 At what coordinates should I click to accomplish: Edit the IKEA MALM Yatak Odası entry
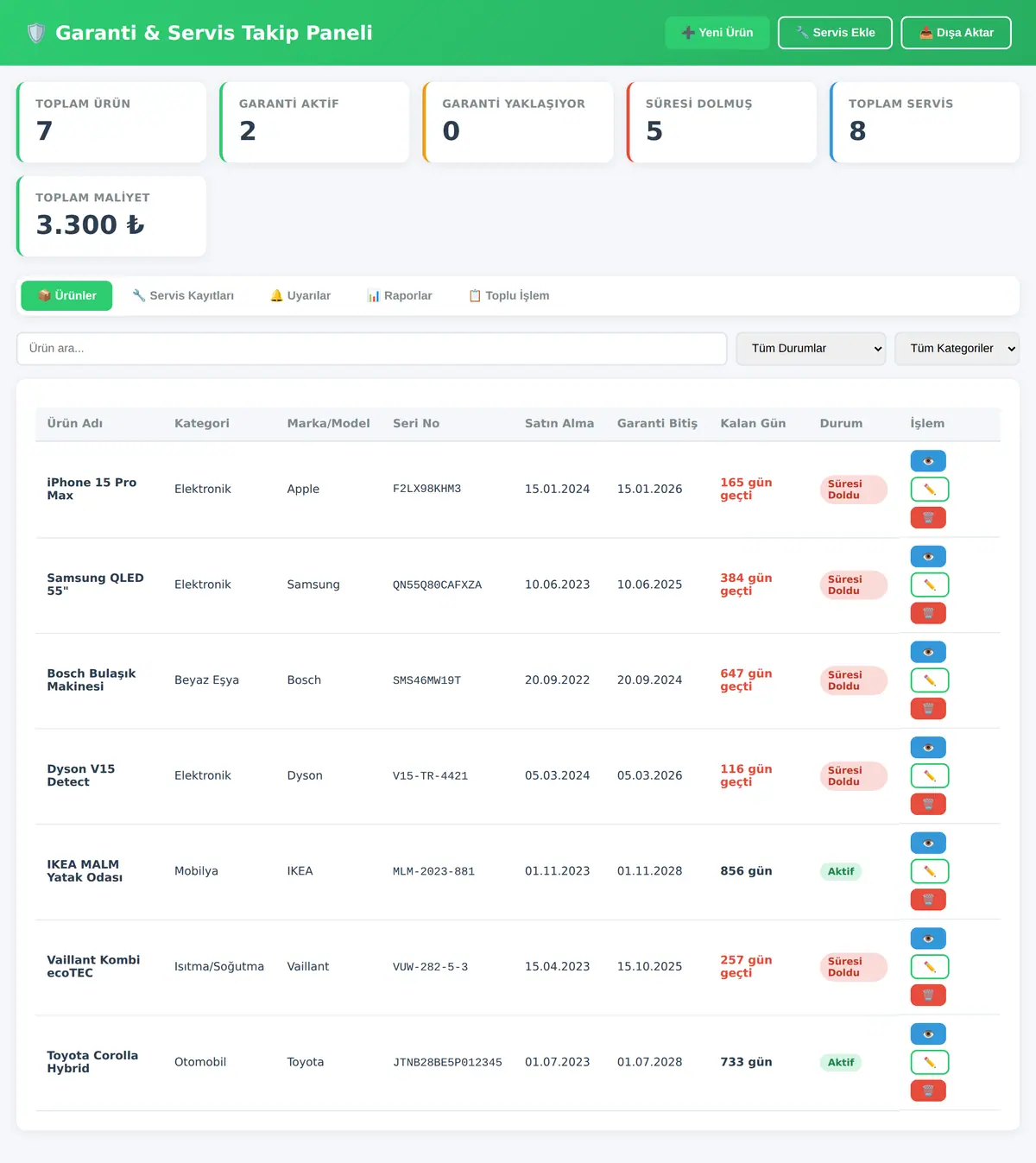[930, 871]
